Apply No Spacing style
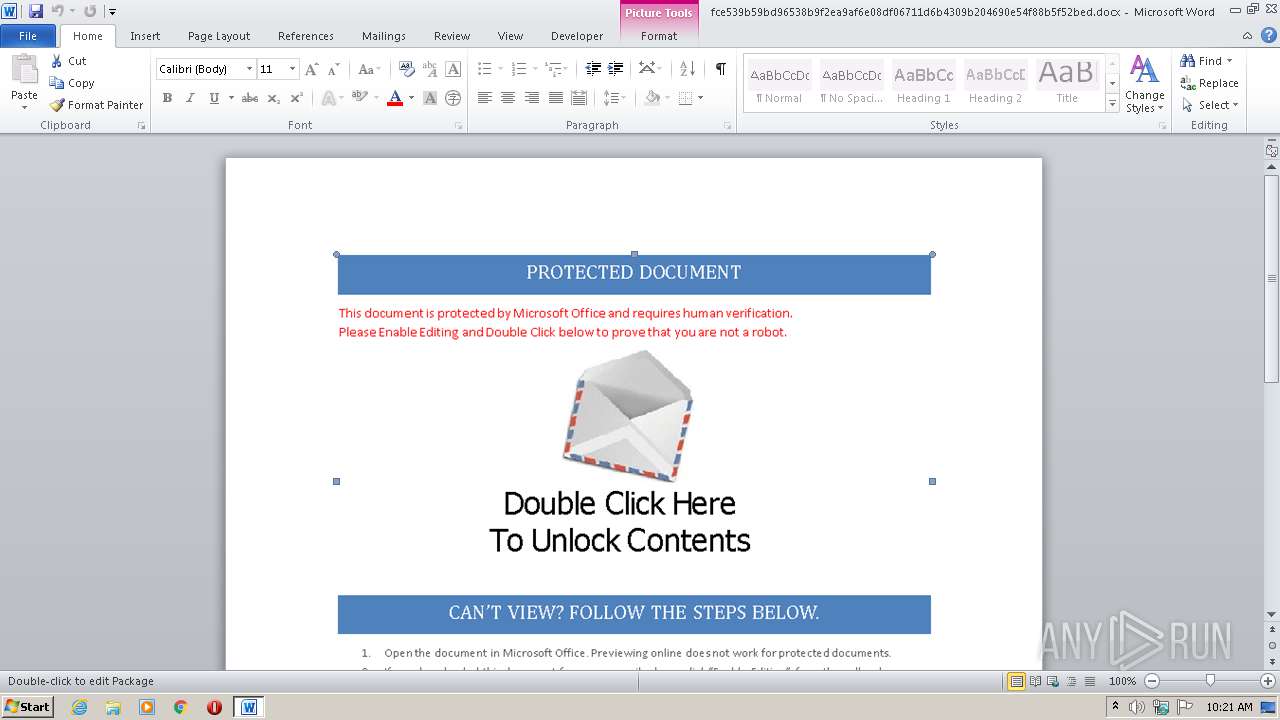This screenshot has height=720, width=1280. (851, 83)
